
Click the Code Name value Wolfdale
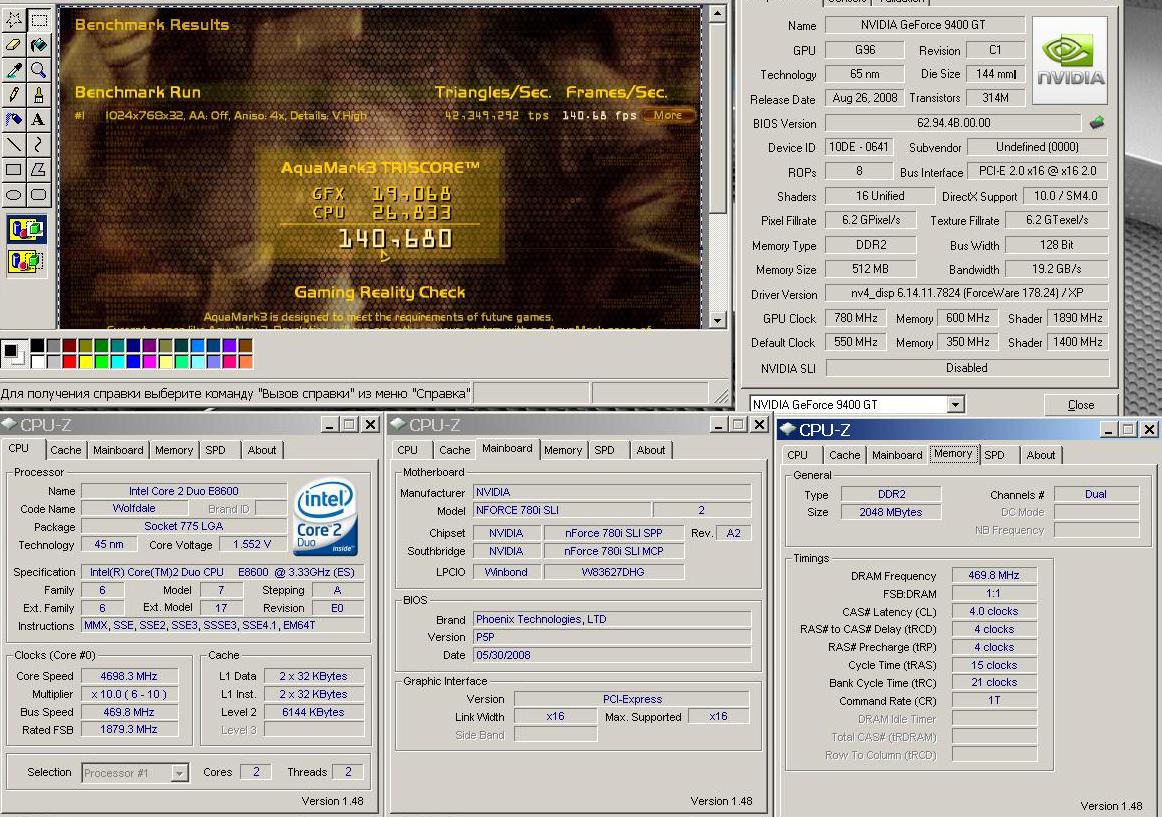click(x=133, y=509)
